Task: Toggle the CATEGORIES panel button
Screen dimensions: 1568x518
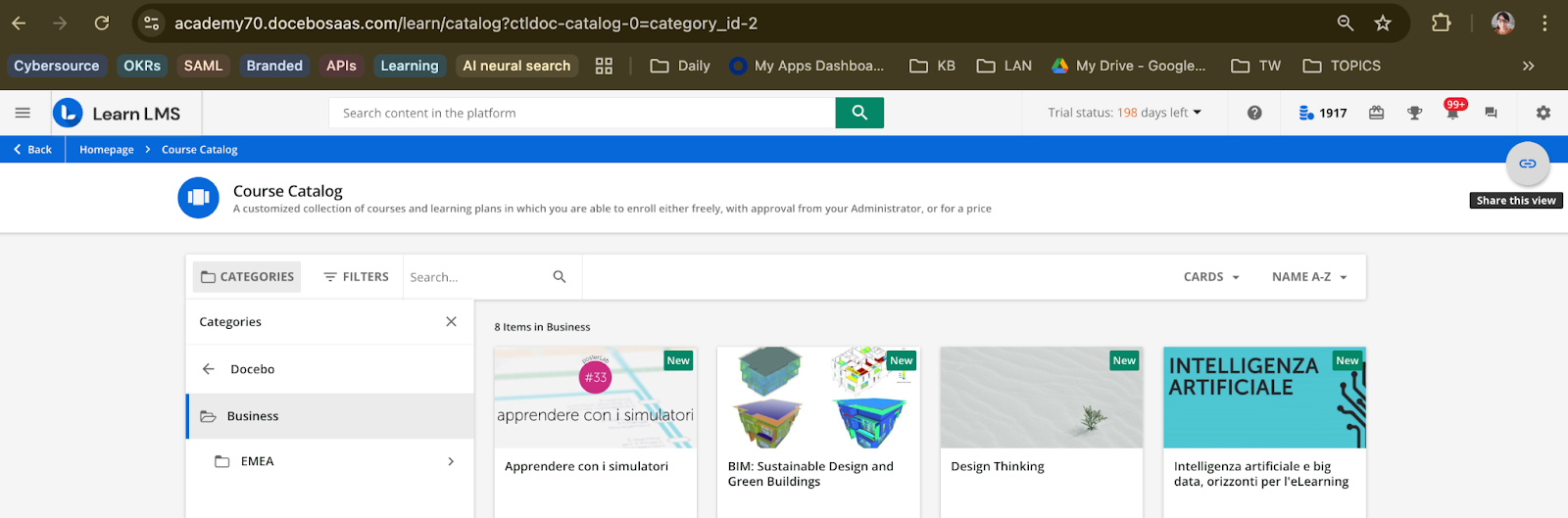Action: (247, 277)
